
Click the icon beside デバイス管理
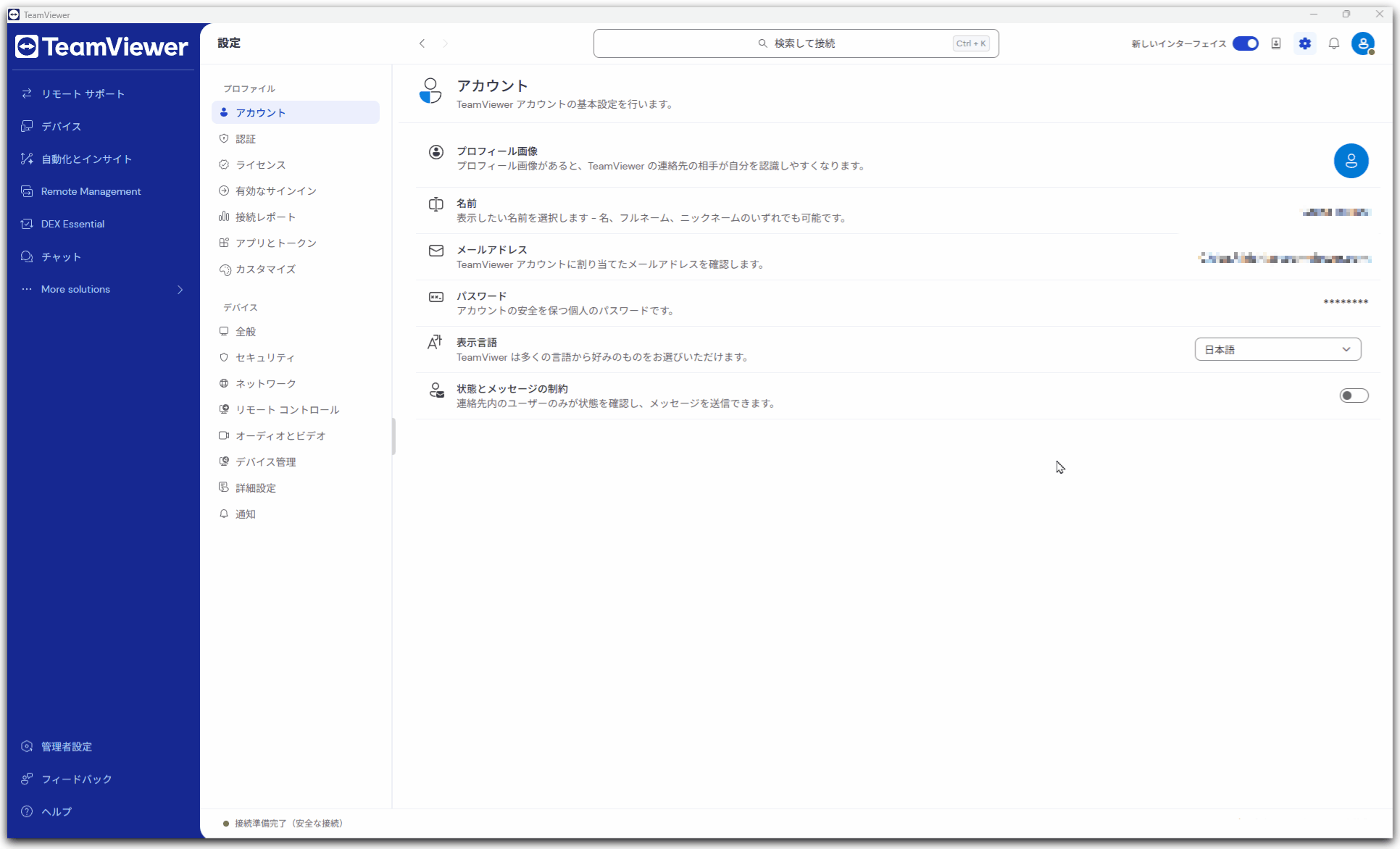pos(224,461)
